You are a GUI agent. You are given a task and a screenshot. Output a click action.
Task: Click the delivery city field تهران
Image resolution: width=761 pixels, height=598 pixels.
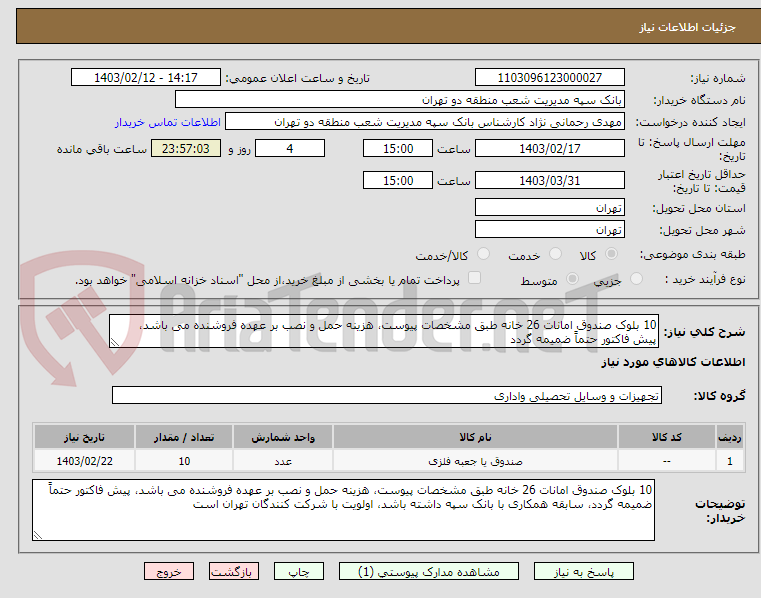tap(549, 229)
